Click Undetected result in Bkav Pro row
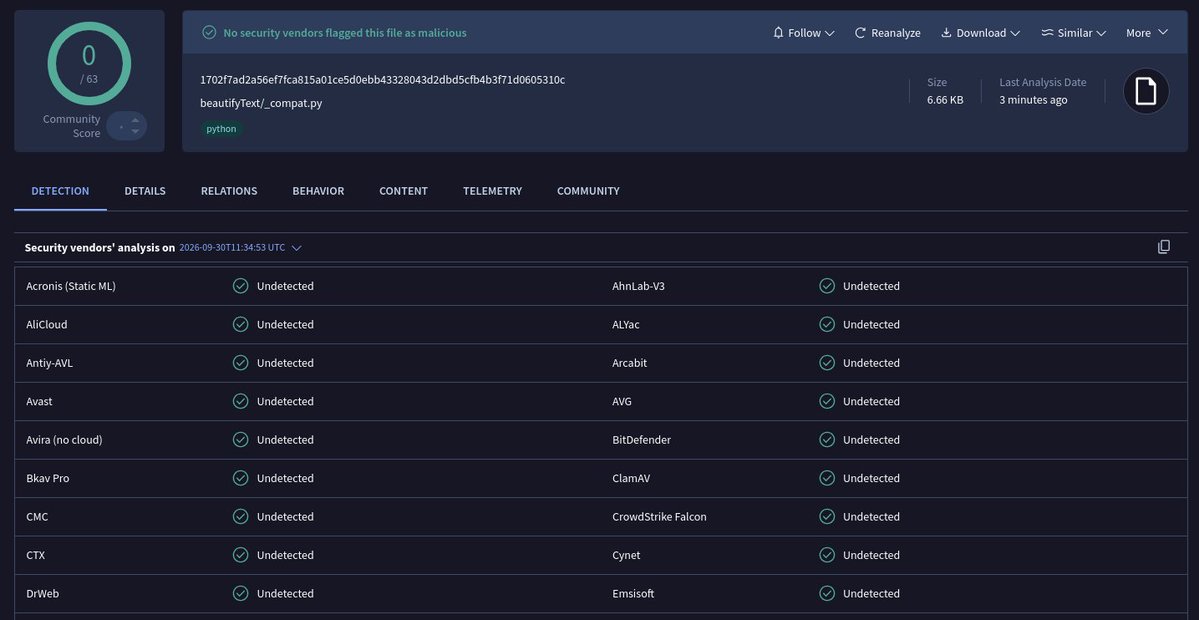Screen dimensions: 1199x620 (285, 478)
